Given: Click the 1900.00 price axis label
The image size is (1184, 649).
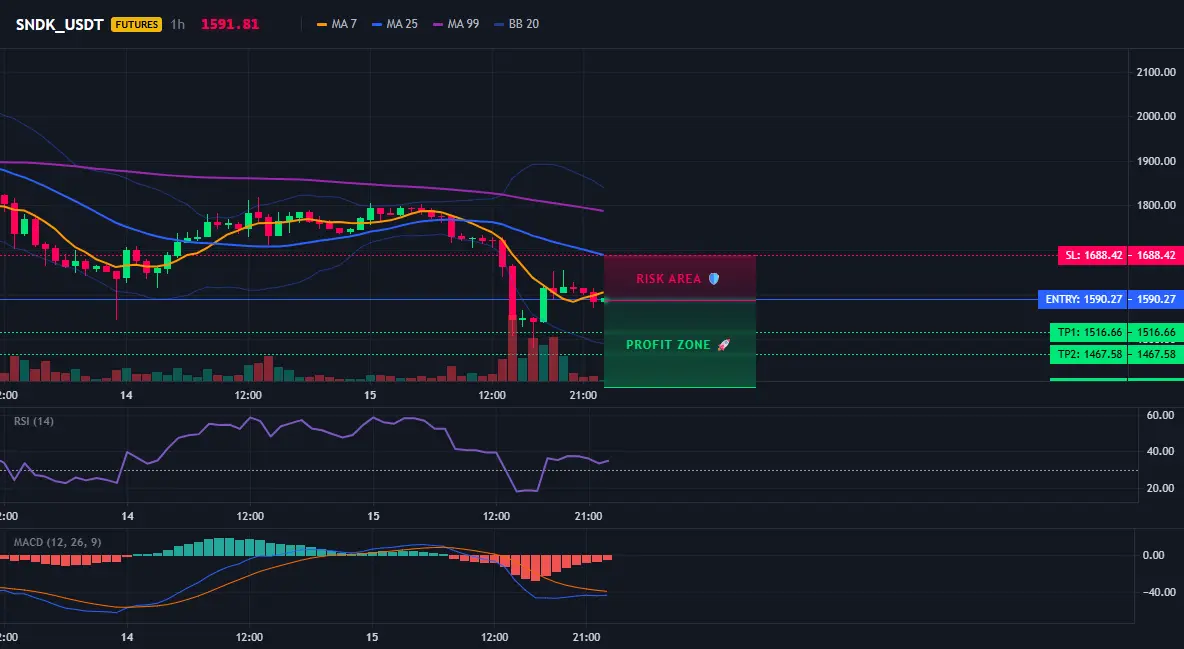Looking at the screenshot, I should (x=1156, y=161).
